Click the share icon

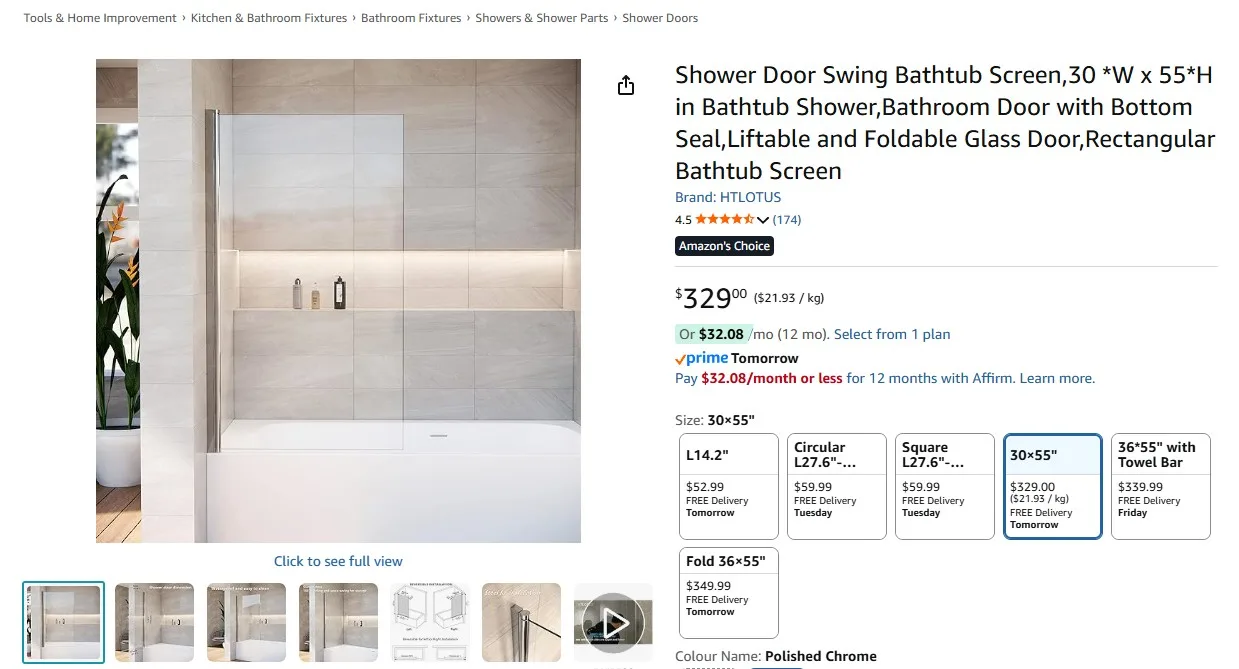[x=625, y=85]
